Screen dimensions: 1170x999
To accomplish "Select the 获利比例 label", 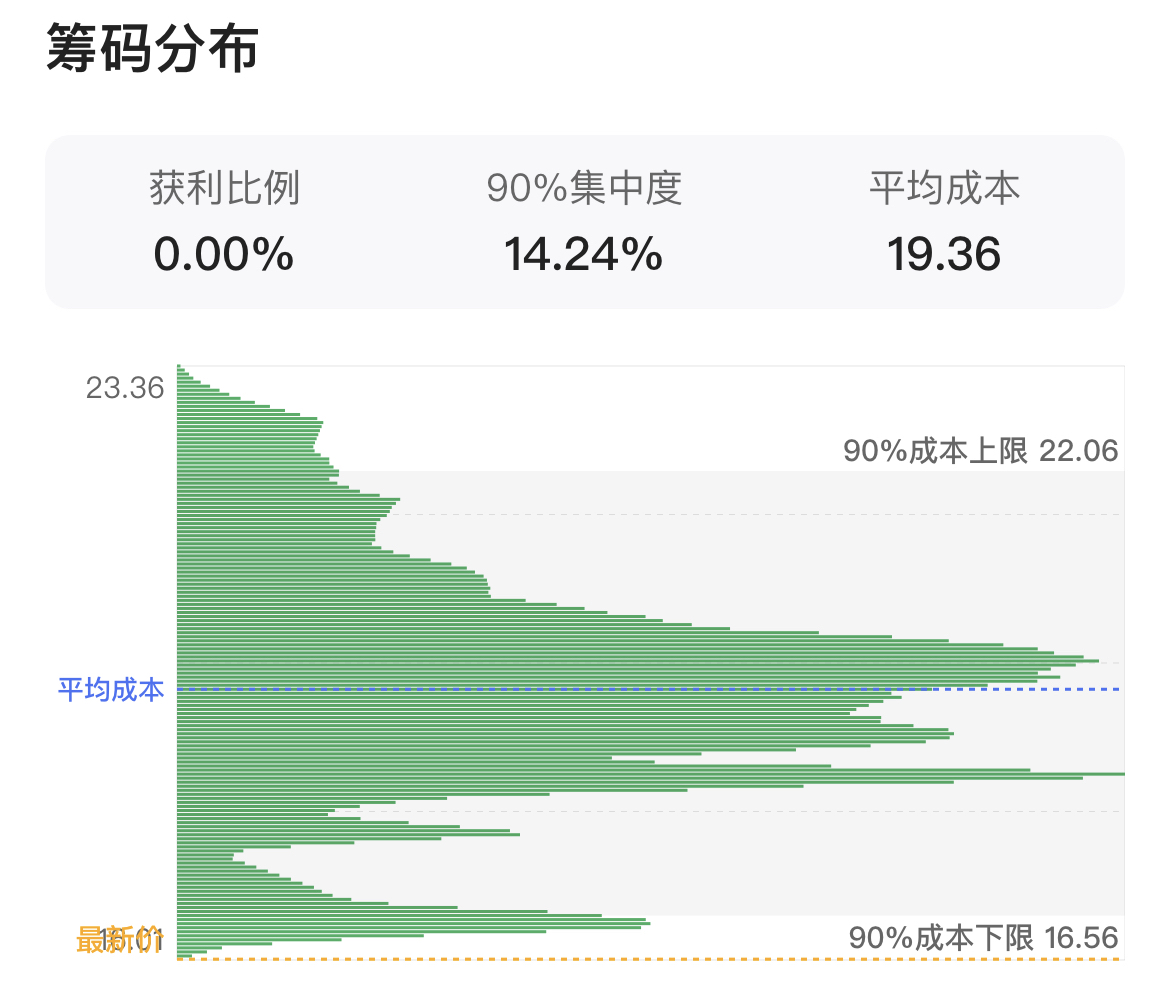I will (x=225, y=188).
